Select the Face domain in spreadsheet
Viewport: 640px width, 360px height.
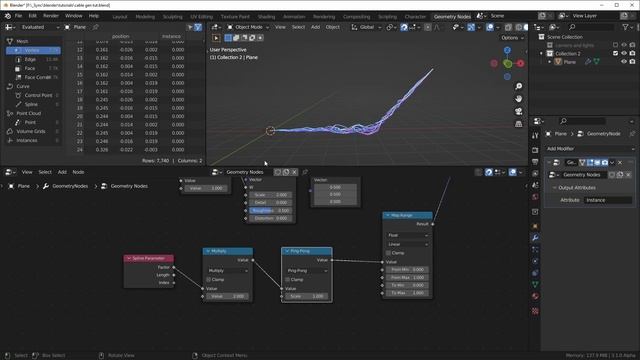[33, 68]
